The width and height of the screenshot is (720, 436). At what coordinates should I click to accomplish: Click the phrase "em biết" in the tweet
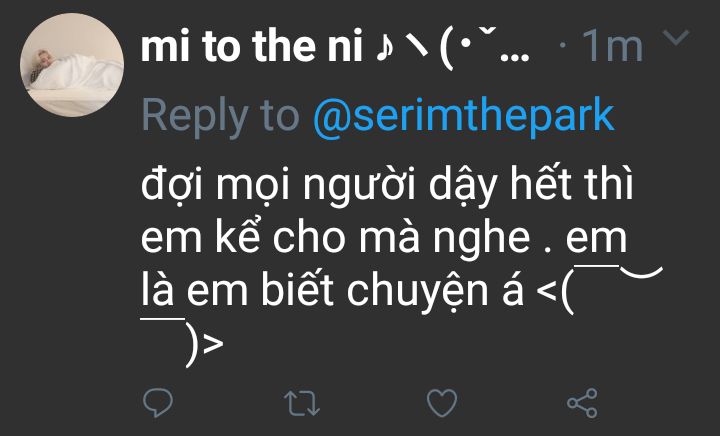[x=252, y=293]
